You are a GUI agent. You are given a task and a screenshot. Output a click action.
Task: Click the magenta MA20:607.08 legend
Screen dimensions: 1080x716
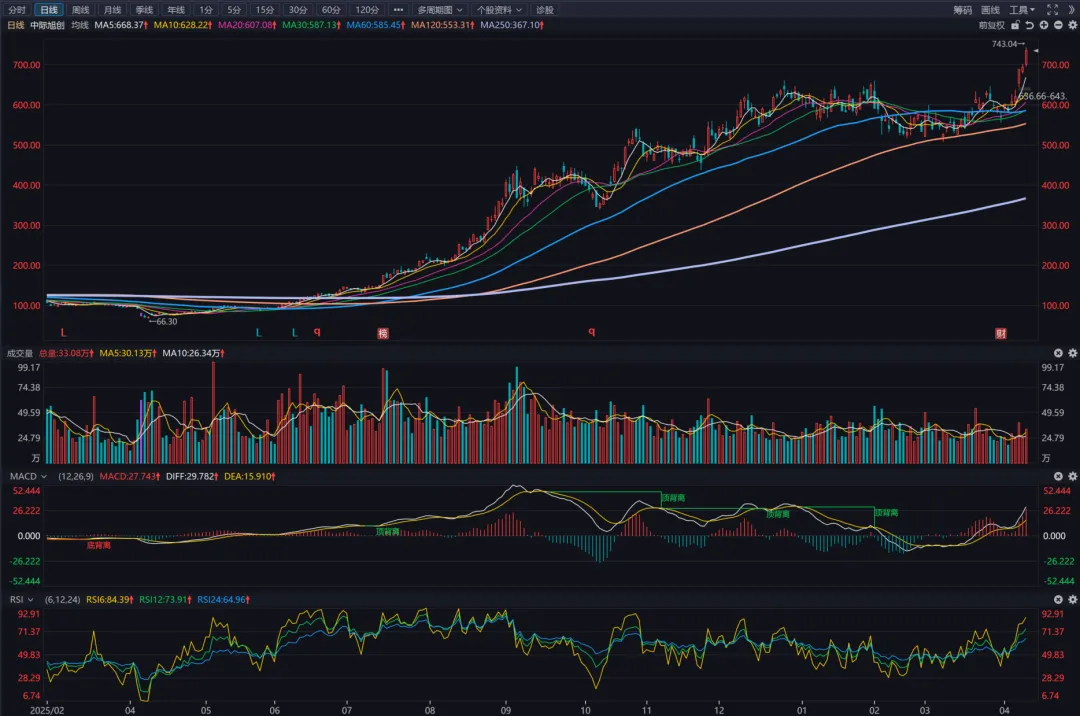(x=247, y=25)
